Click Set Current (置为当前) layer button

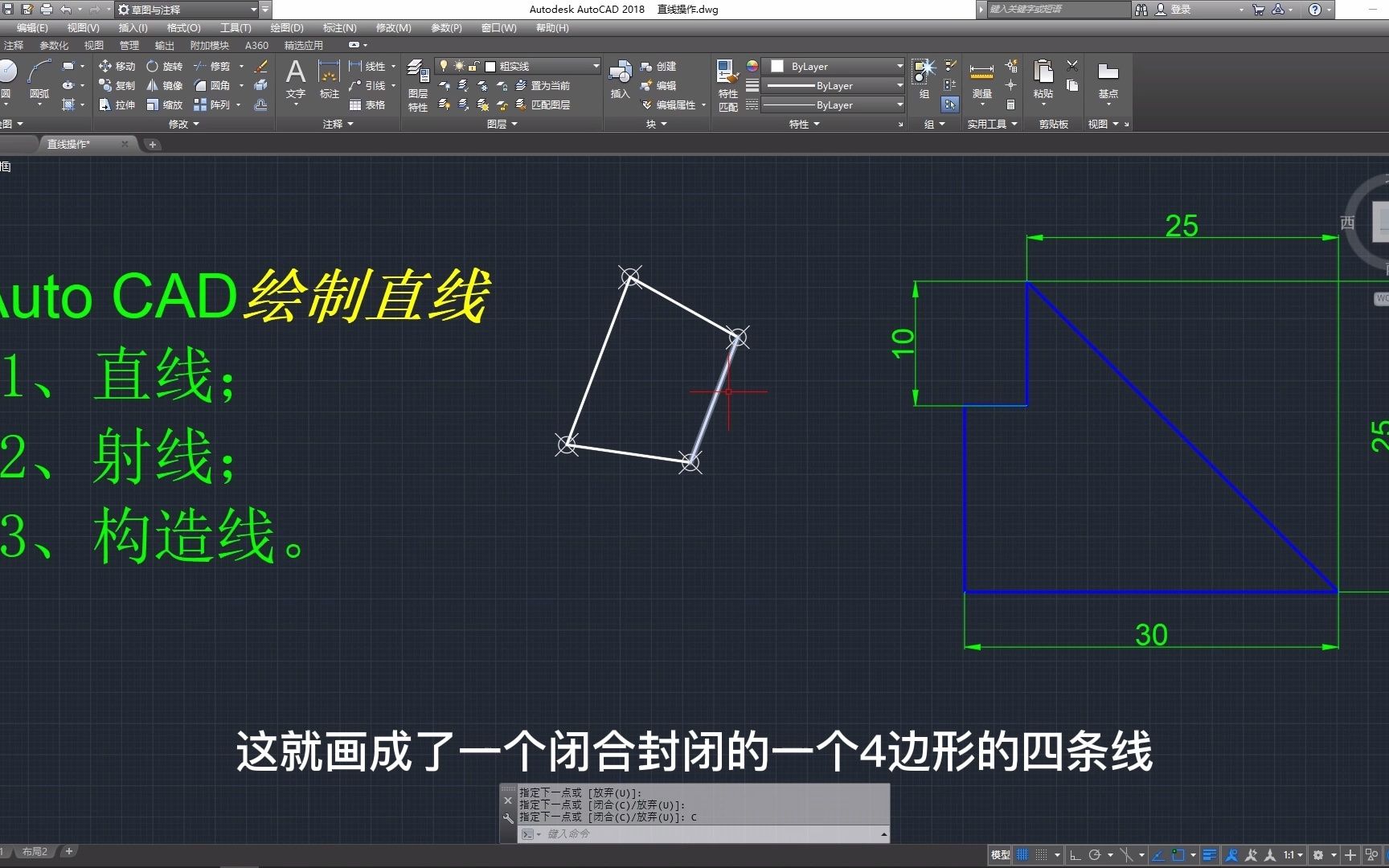(x=543, y=85)
